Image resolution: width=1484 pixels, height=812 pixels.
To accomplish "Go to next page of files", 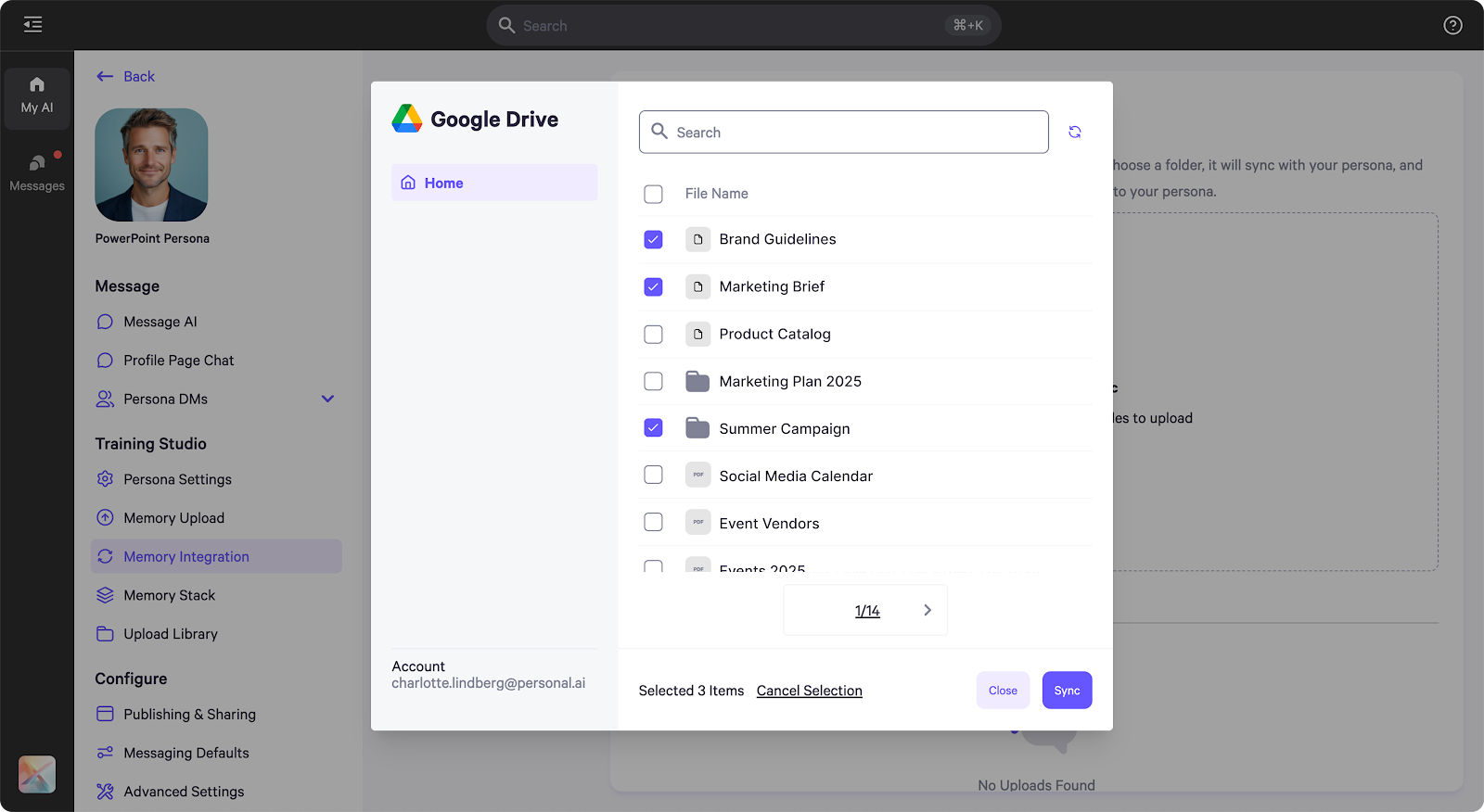I will pos(927,610).
